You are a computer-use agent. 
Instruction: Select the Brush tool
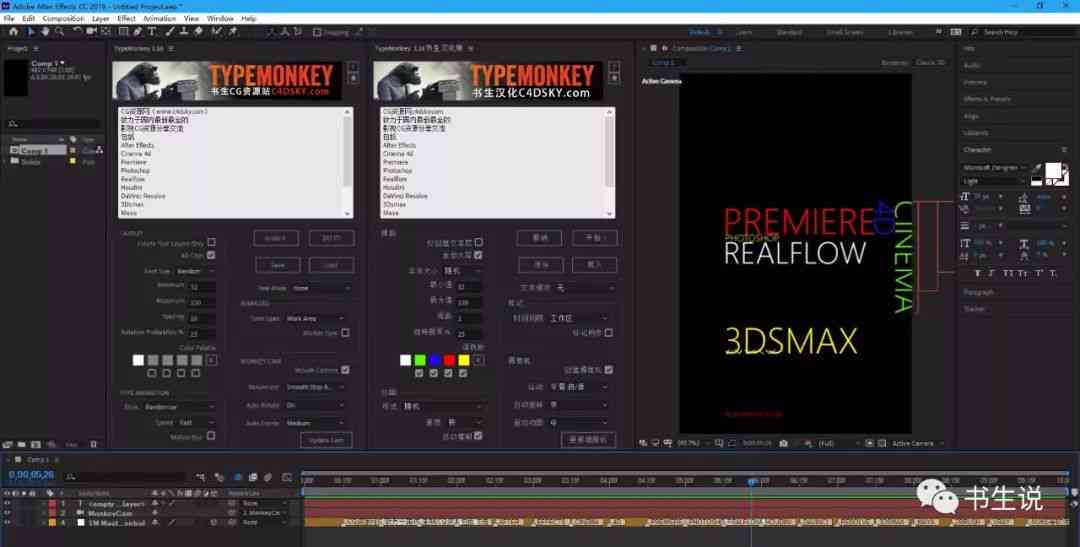169,32
